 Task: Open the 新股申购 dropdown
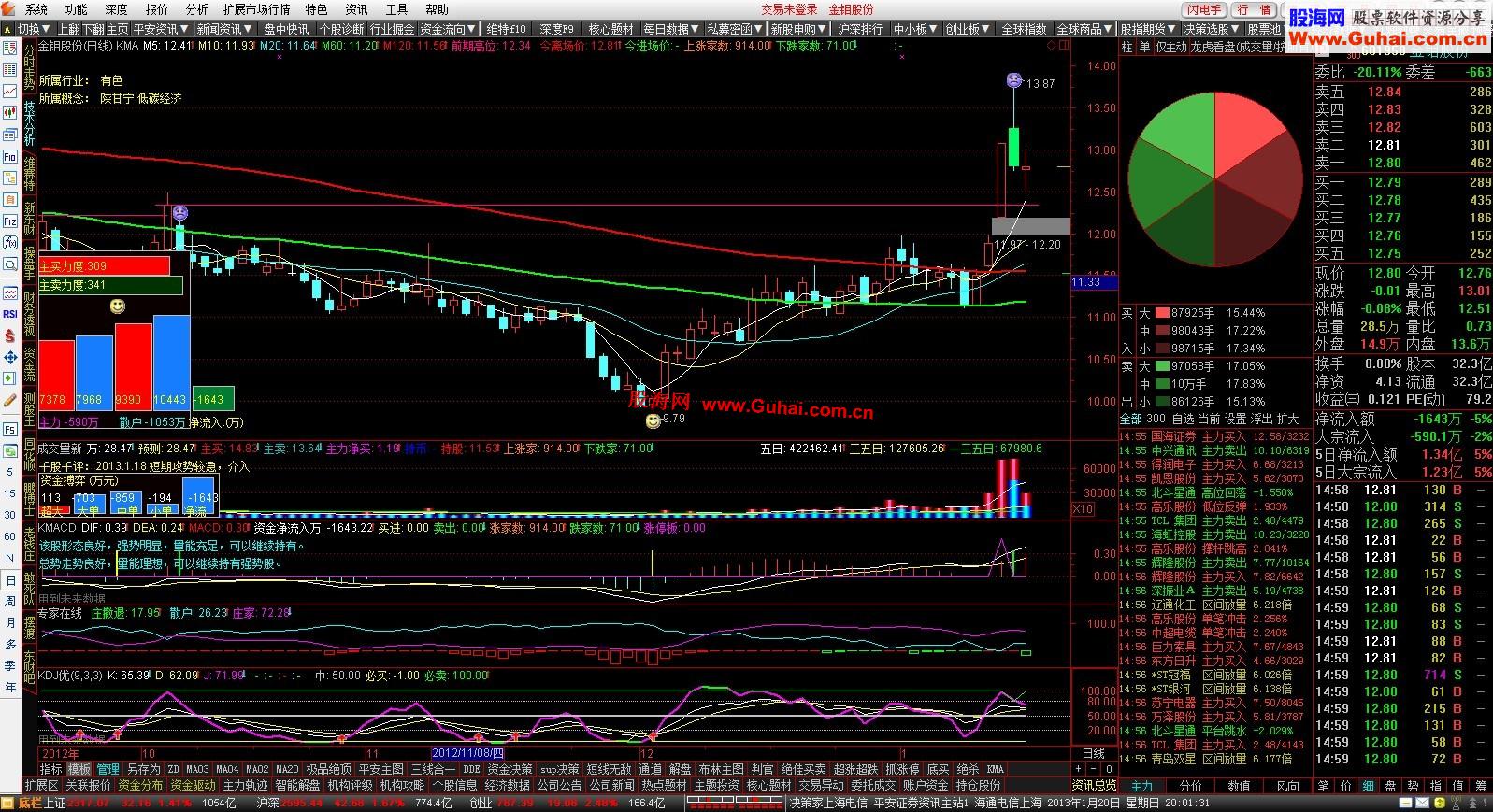798,29
